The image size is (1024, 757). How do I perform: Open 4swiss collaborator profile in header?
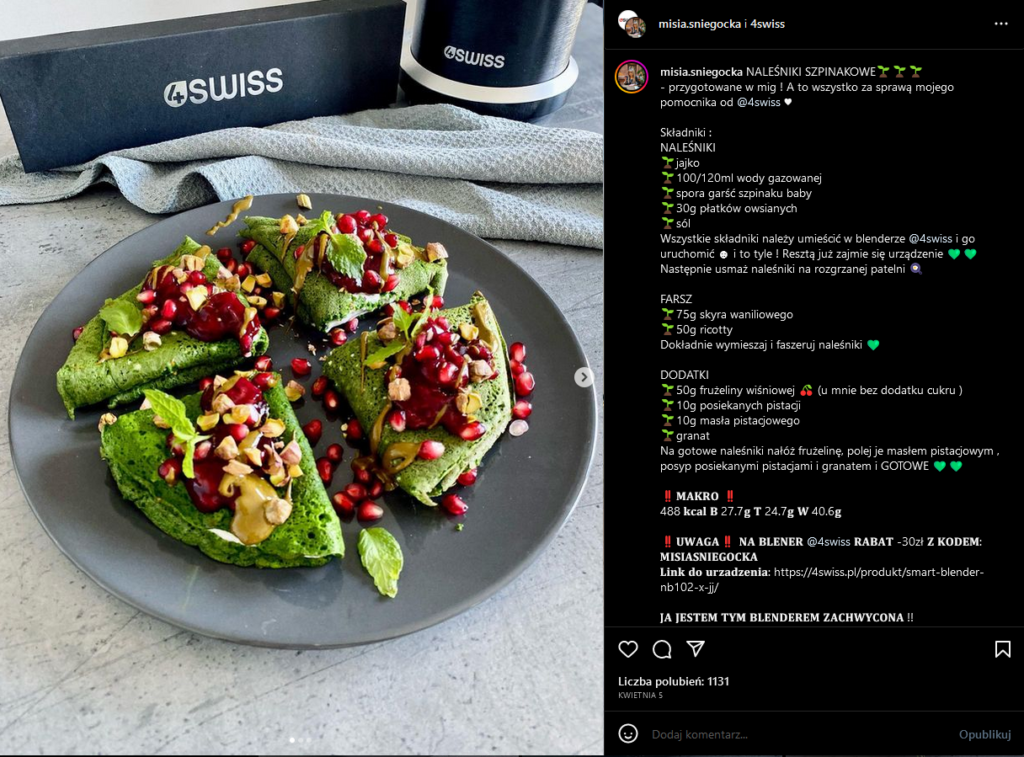click(x=767, y=24)
